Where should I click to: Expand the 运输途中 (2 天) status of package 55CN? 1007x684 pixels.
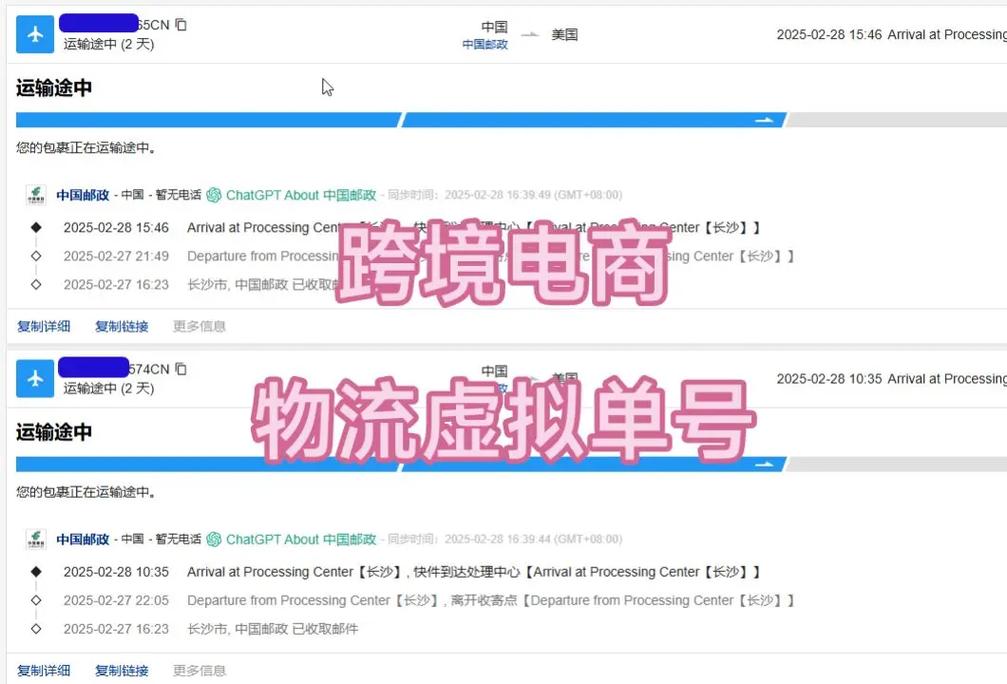(x=109, y=44)
